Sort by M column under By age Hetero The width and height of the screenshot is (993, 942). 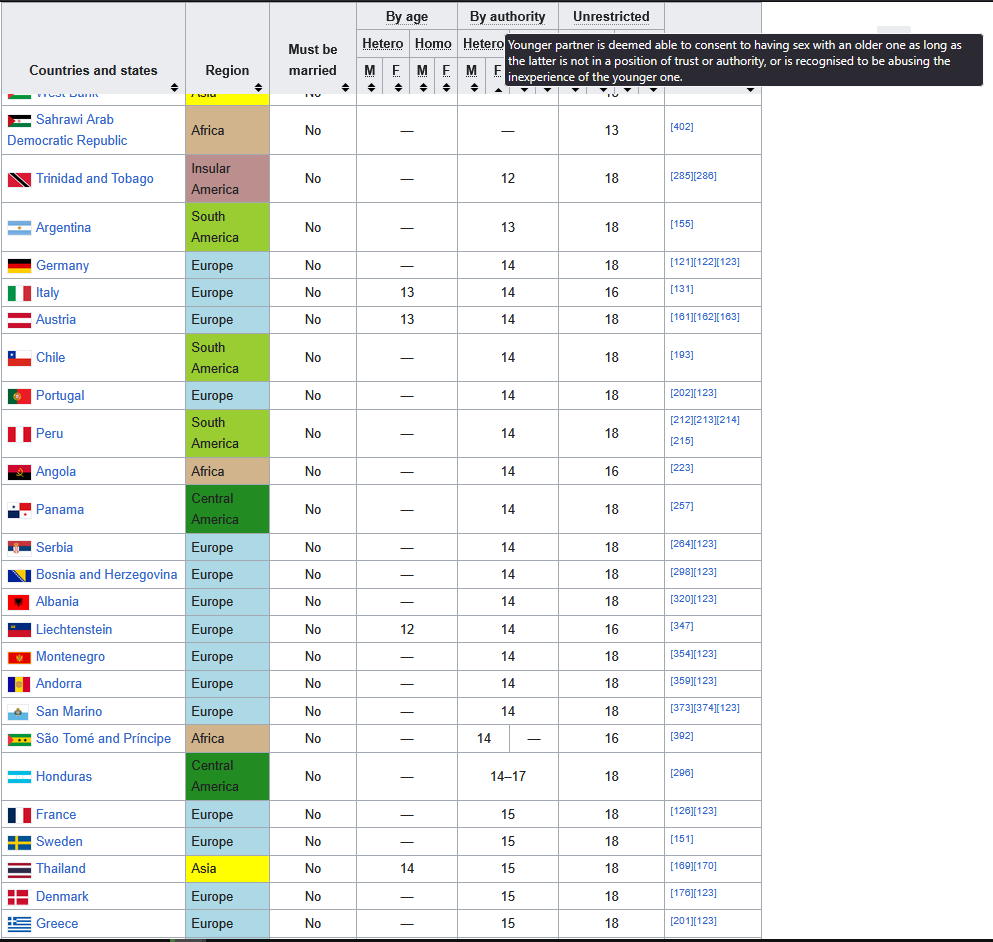[370, 88]
